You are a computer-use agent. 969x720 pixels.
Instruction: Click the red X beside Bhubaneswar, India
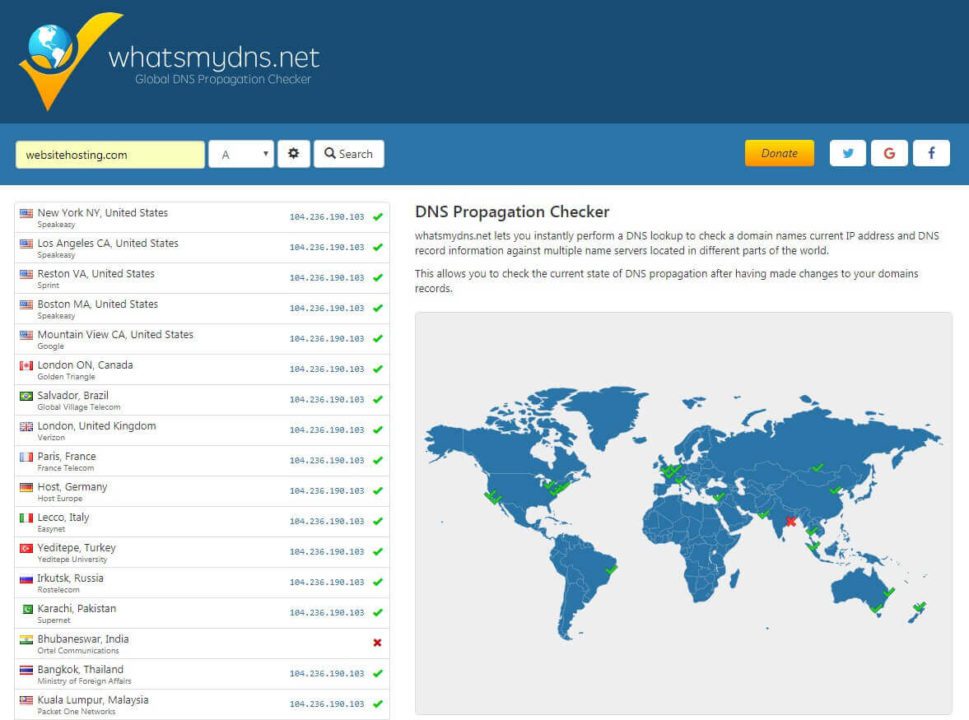[x=377, y=642]
